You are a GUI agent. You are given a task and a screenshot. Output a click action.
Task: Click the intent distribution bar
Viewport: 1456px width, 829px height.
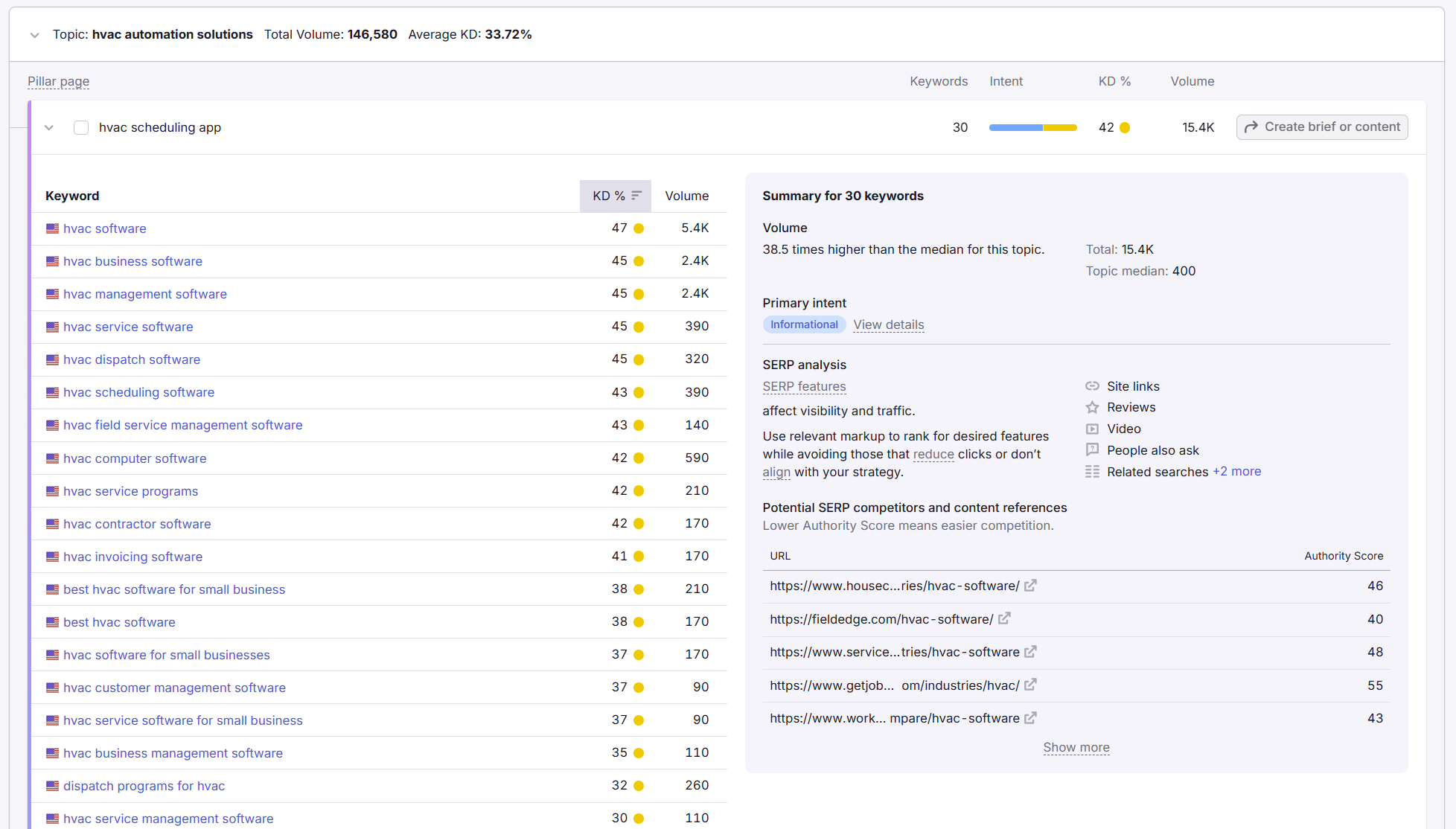1032,127
